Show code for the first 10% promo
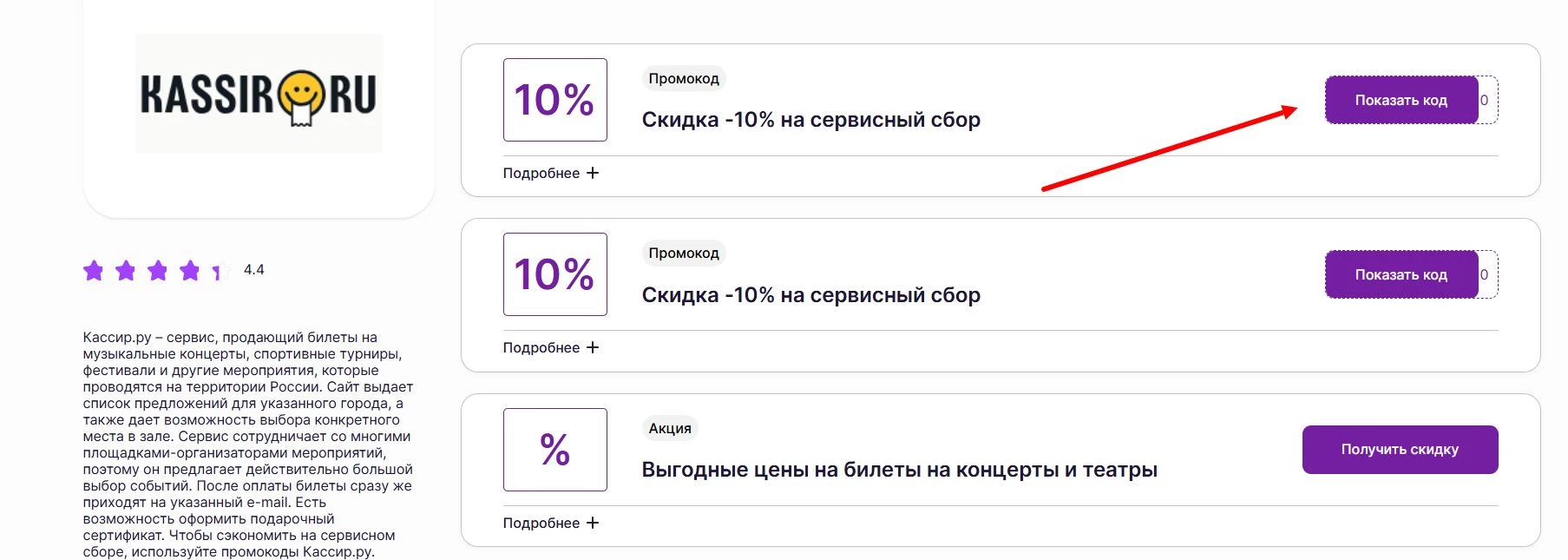This screenshot has width=1568, height=560. tap(1401, 99)
